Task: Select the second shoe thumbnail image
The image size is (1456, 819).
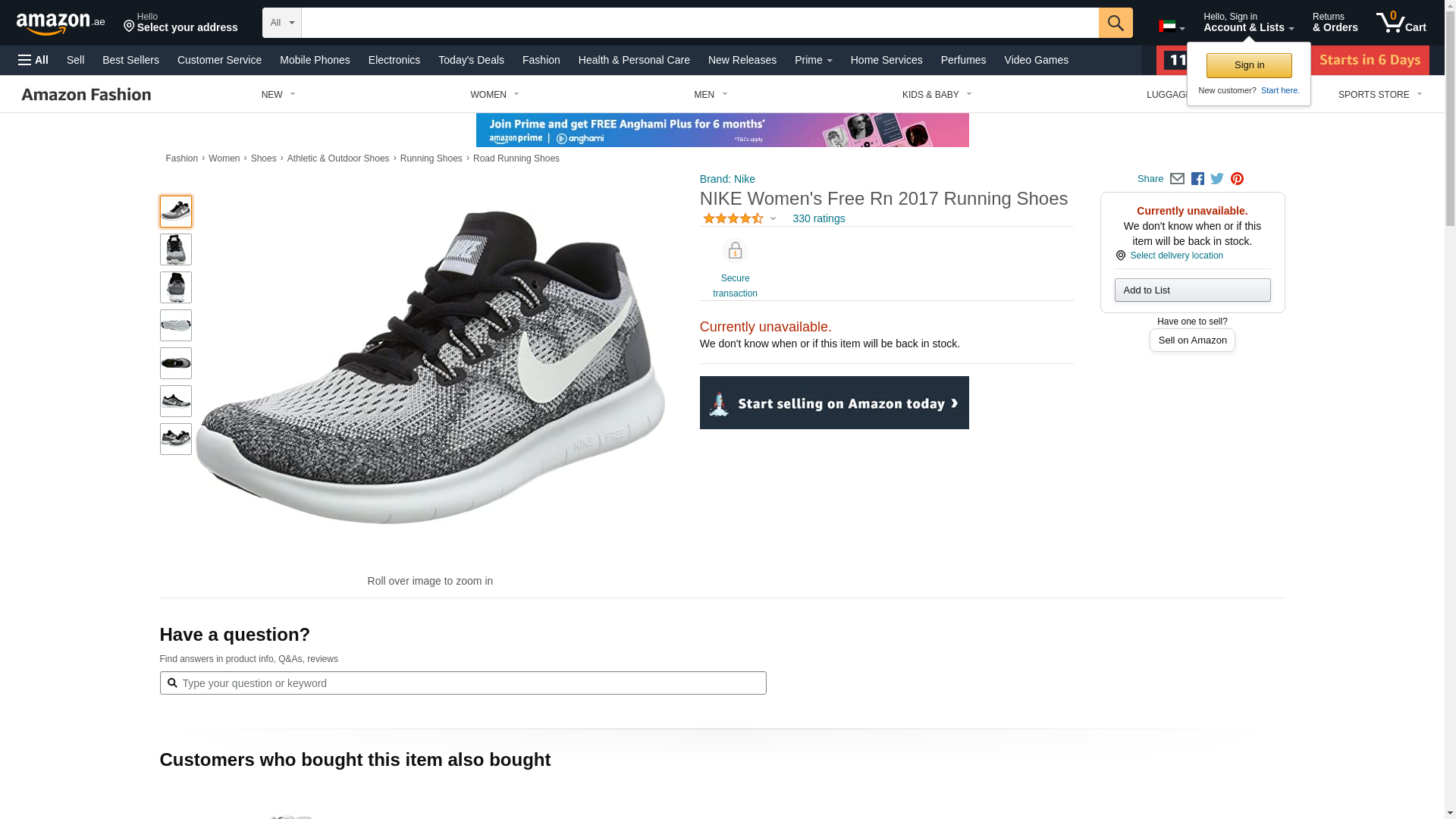Action: (176, 249)
